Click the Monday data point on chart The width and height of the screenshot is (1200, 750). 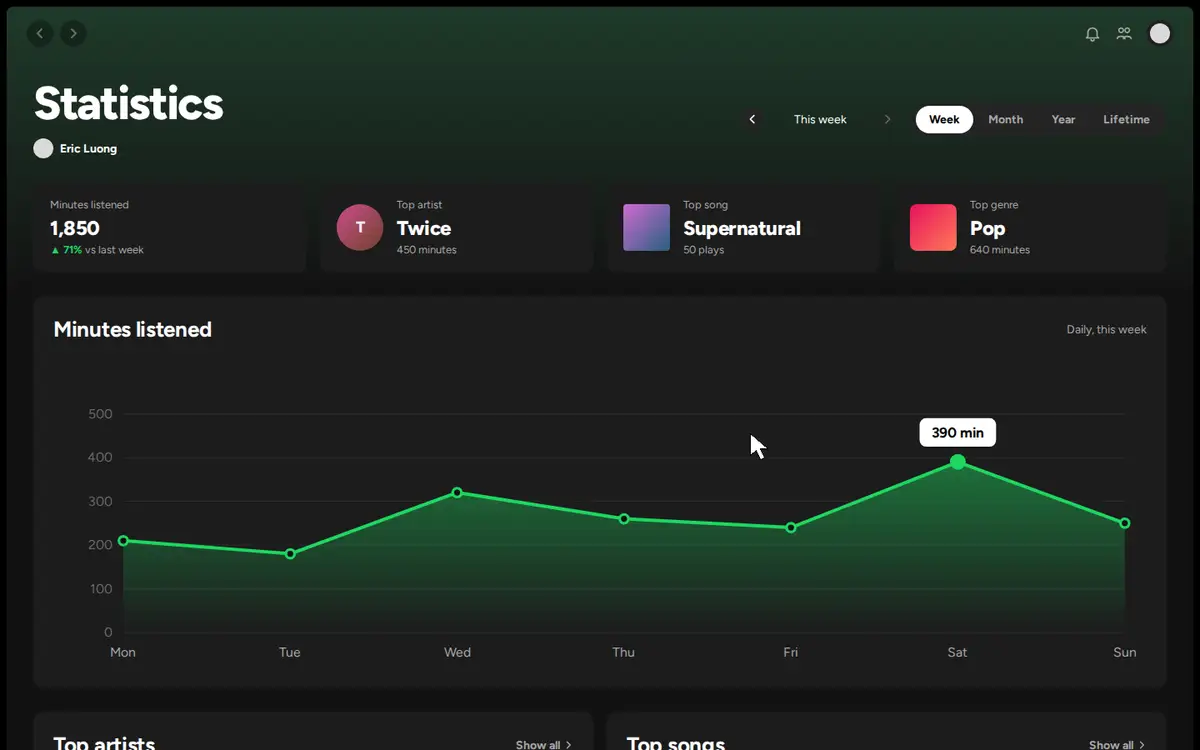[x=123, y=541]
